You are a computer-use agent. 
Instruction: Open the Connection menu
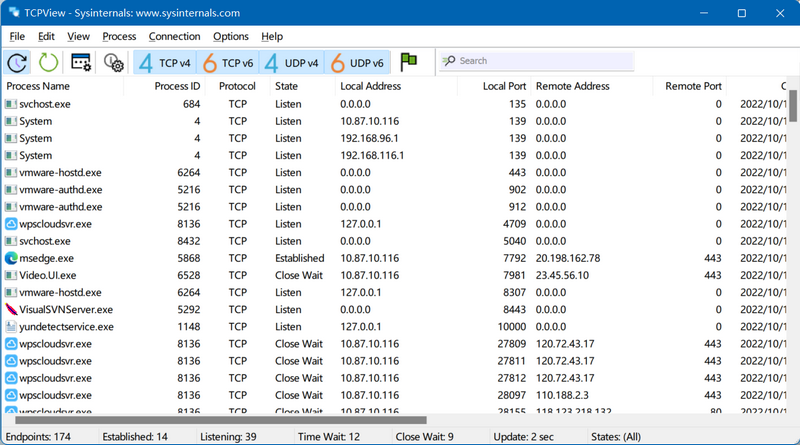tap(174, 36)
